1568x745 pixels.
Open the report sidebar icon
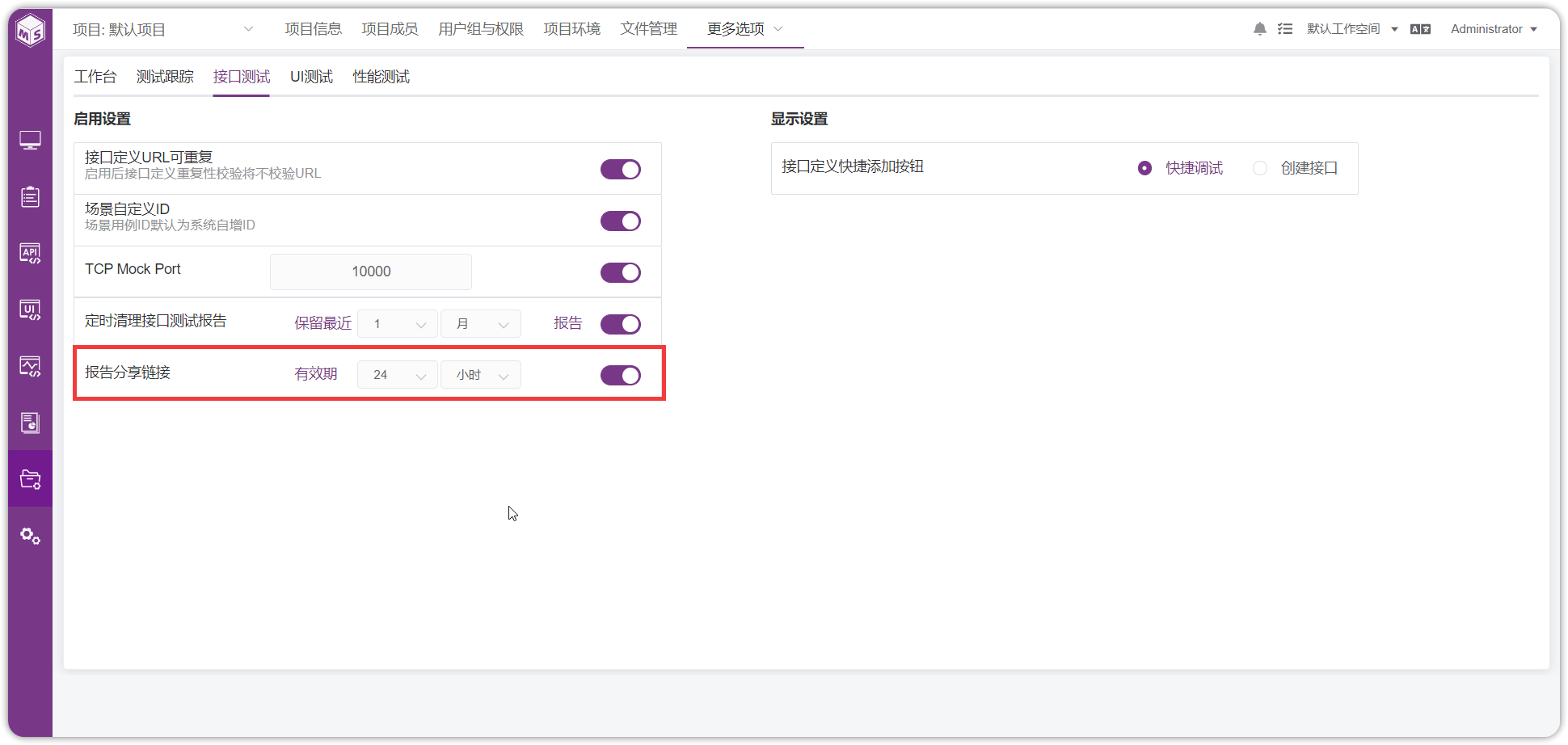coord(31,423)
